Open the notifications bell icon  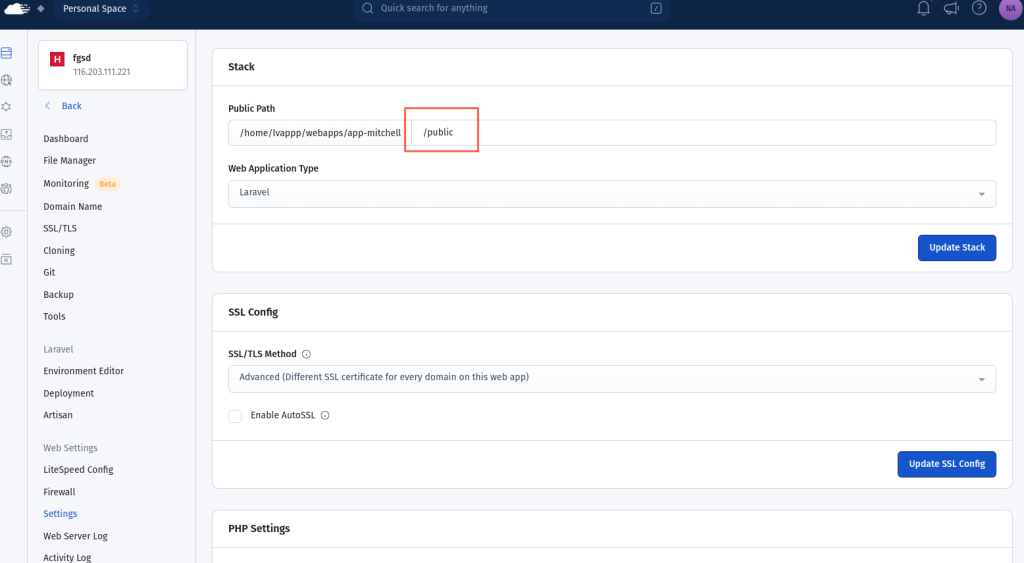[923, 9]
